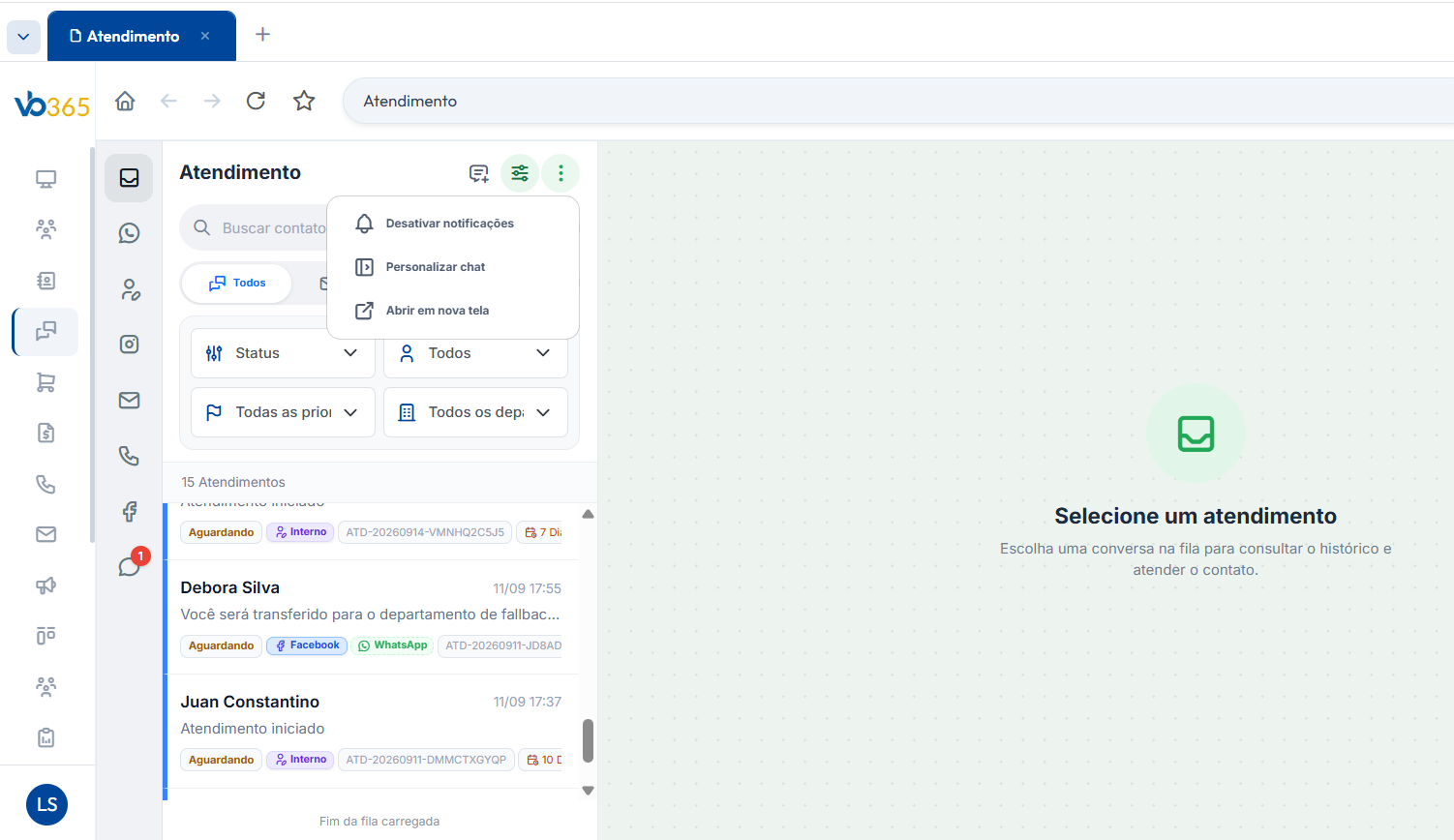This screenshot has height=840, width=1454.
Task: Toggle the green filters icon
Action: click(520, 173)
